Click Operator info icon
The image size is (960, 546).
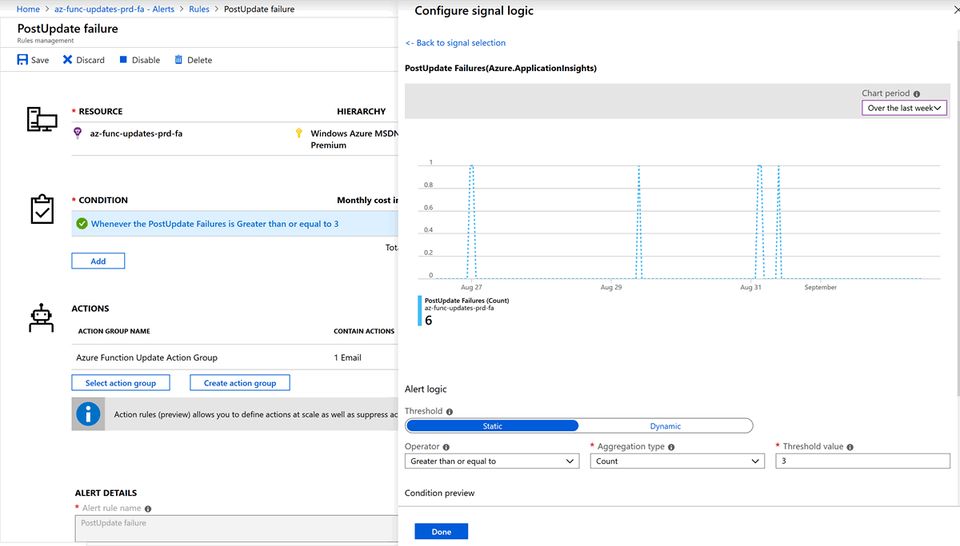[446, 447]
